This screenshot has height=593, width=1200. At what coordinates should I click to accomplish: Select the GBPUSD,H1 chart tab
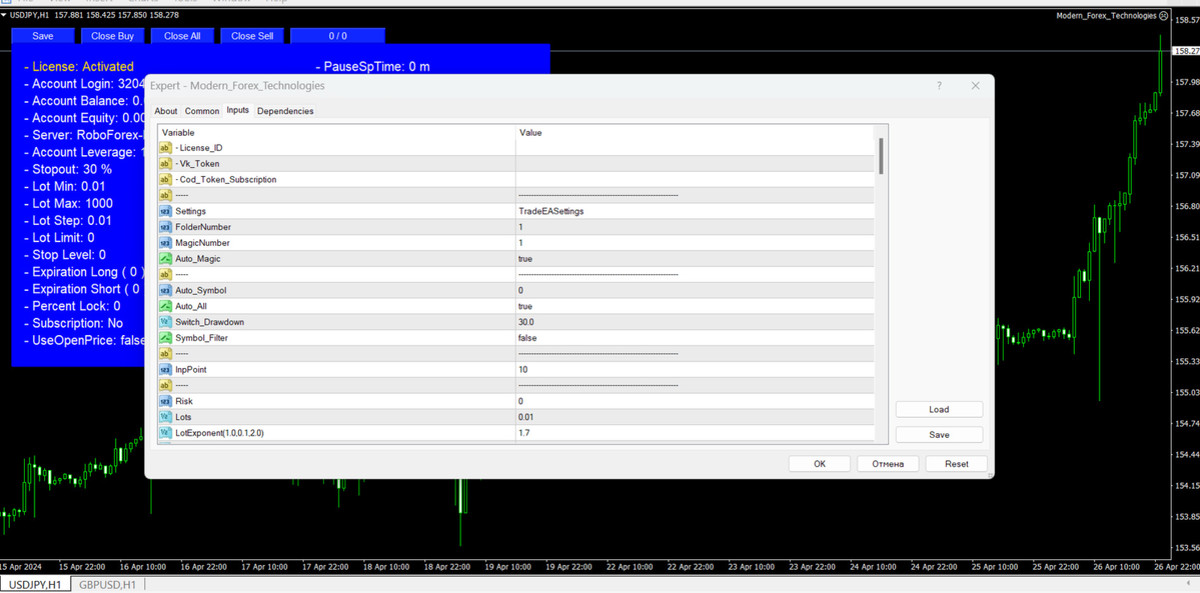click(107, 584)
